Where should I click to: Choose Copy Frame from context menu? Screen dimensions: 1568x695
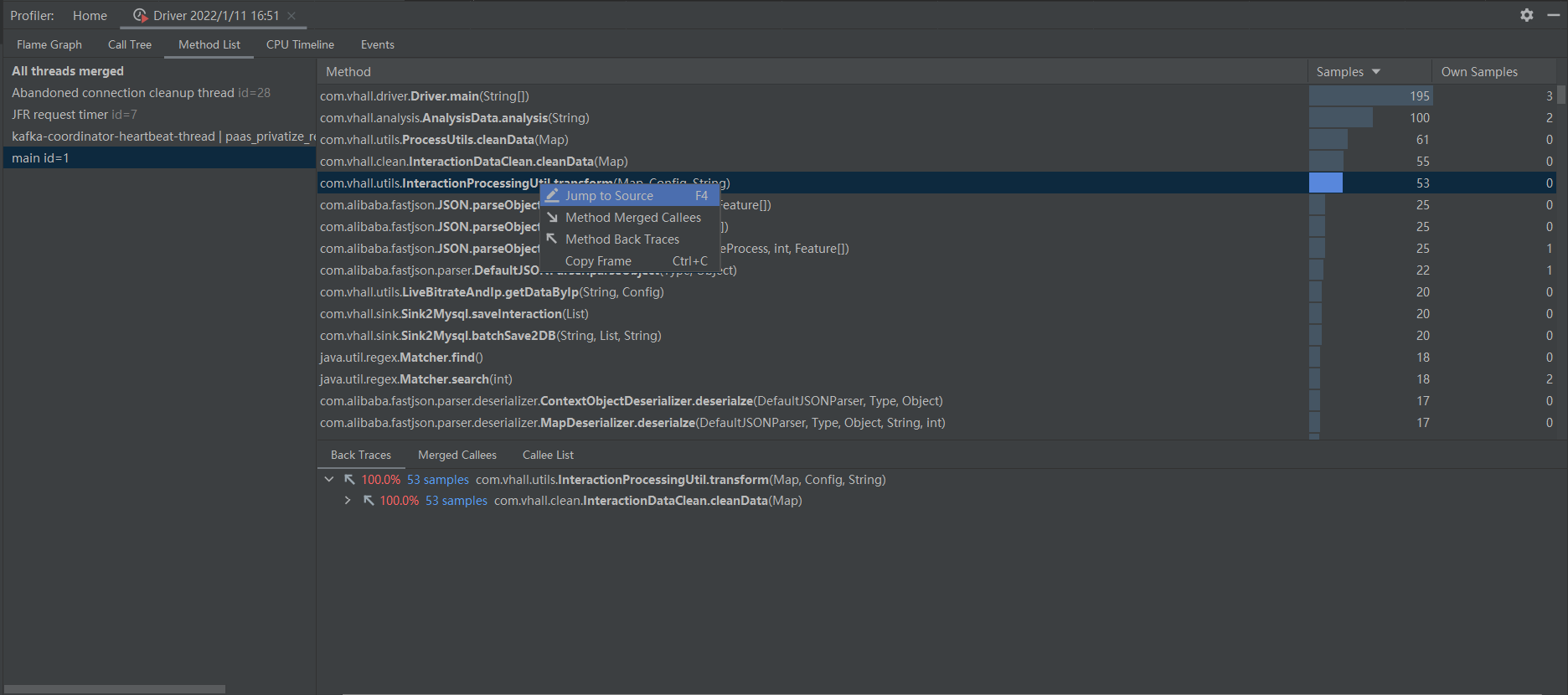click(598, 260)
